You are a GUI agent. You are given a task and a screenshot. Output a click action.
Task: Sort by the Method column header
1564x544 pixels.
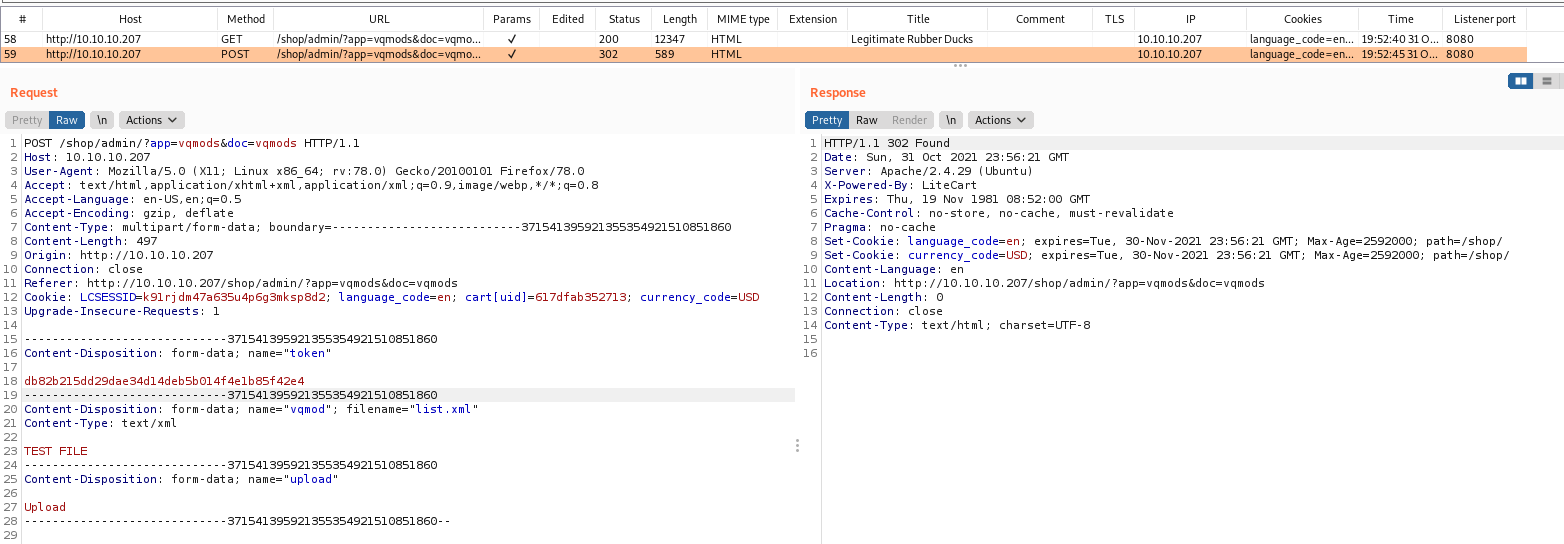point(246,19)
